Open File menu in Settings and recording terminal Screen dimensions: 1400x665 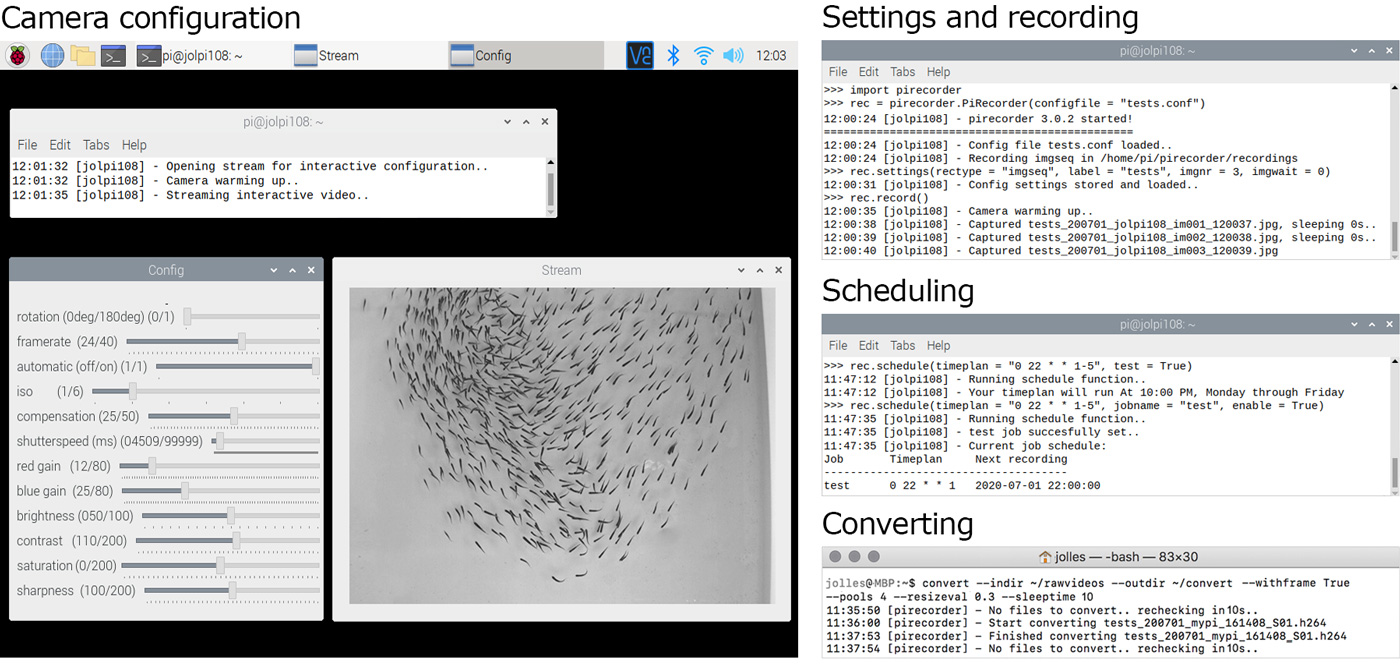pos(838,72)
